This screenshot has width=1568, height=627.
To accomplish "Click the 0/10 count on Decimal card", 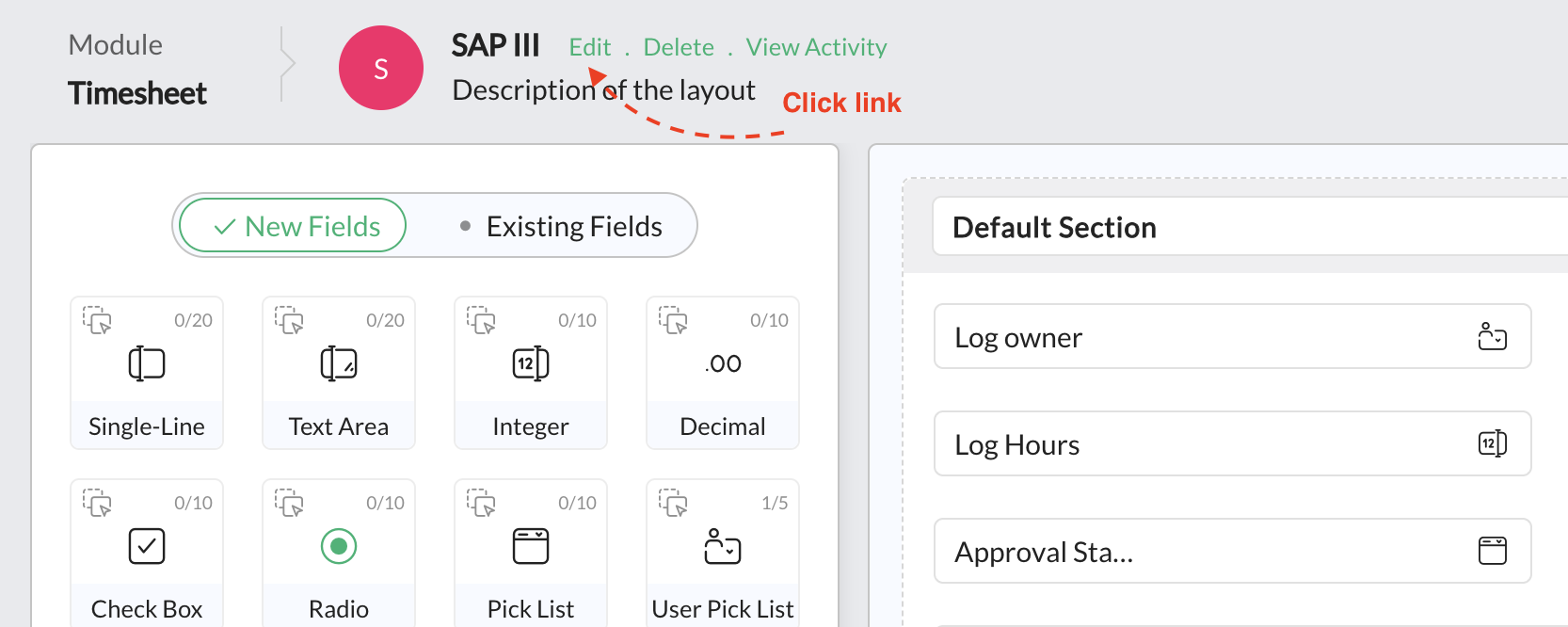I will click(x=769, y=320).
